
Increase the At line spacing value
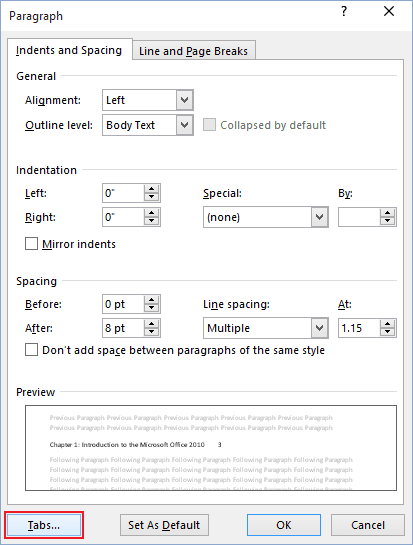tap(388, 324)
